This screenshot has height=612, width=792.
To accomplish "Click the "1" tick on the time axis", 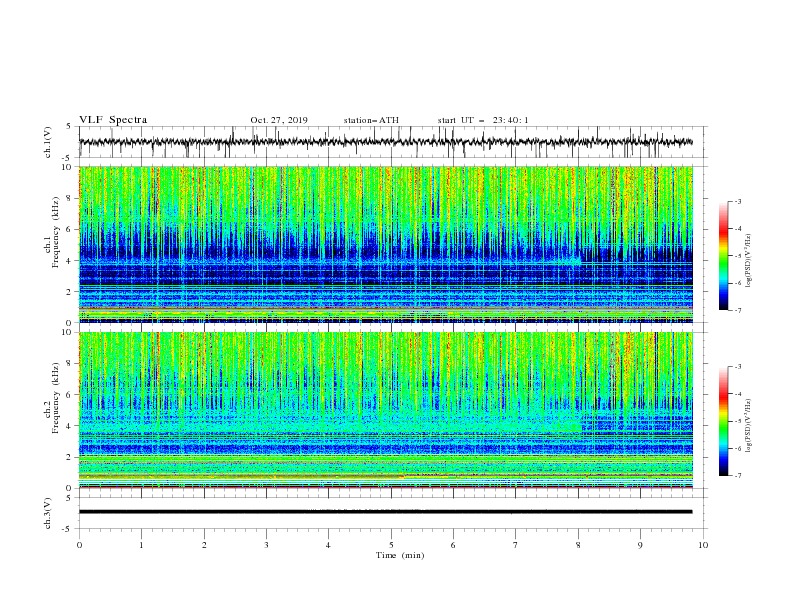I will tap(141, 545).
